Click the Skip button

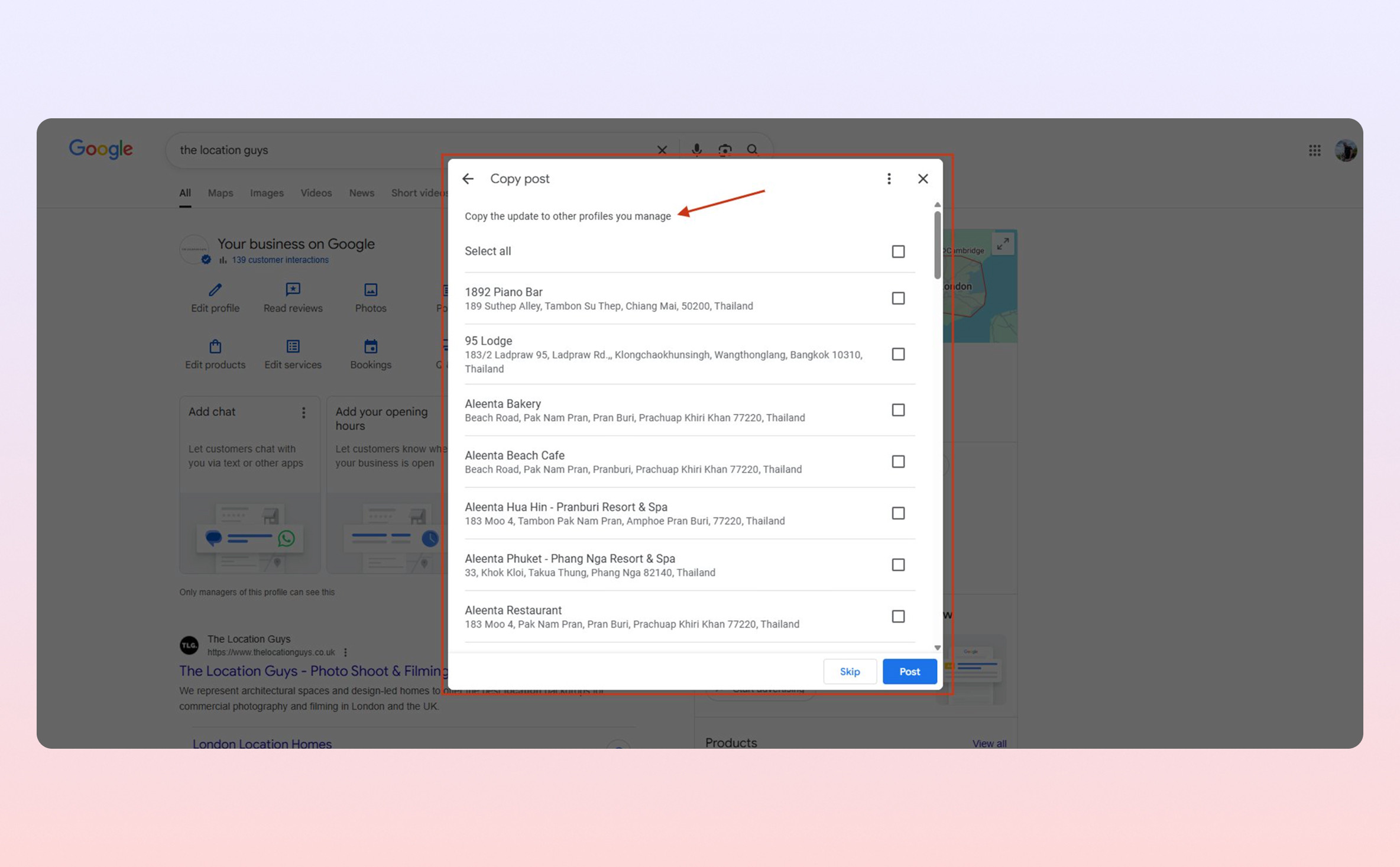[850, 671]
